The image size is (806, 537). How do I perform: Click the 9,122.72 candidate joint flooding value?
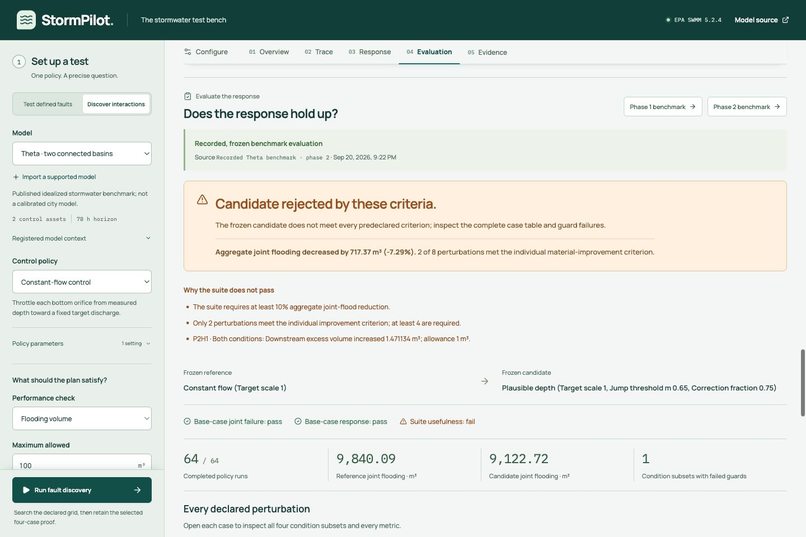pyautogui.click(x=519, y=459)
